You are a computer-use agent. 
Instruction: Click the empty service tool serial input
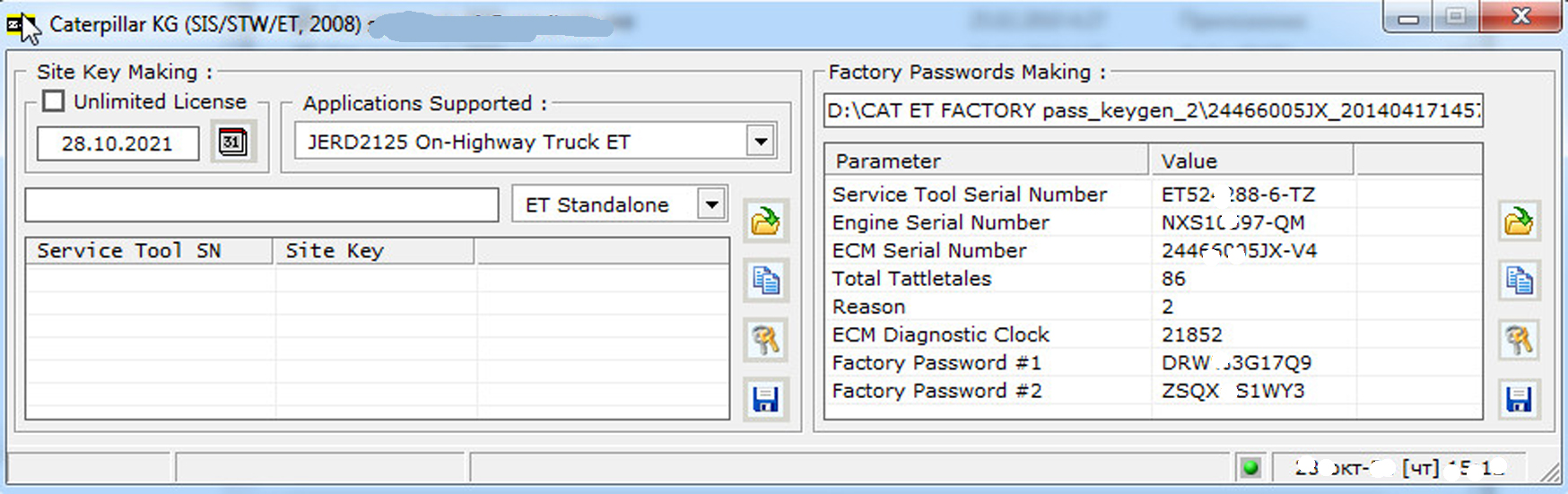tap(261, 204)
